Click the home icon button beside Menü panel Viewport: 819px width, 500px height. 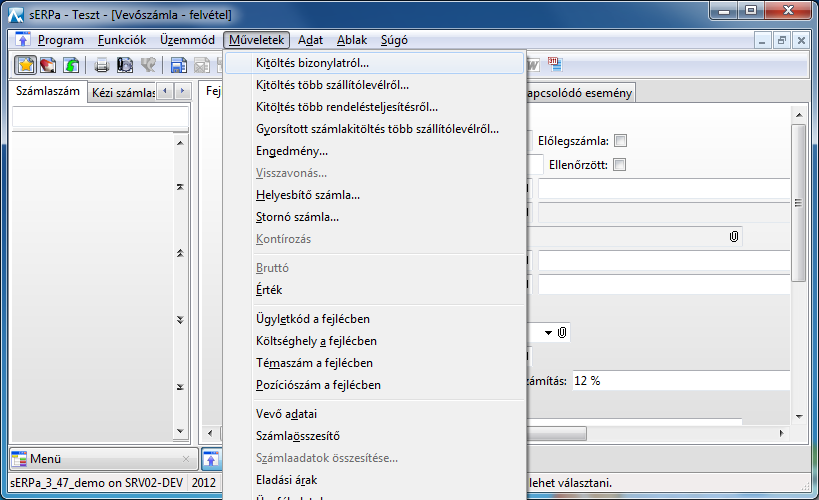click(x=210, y=459)
